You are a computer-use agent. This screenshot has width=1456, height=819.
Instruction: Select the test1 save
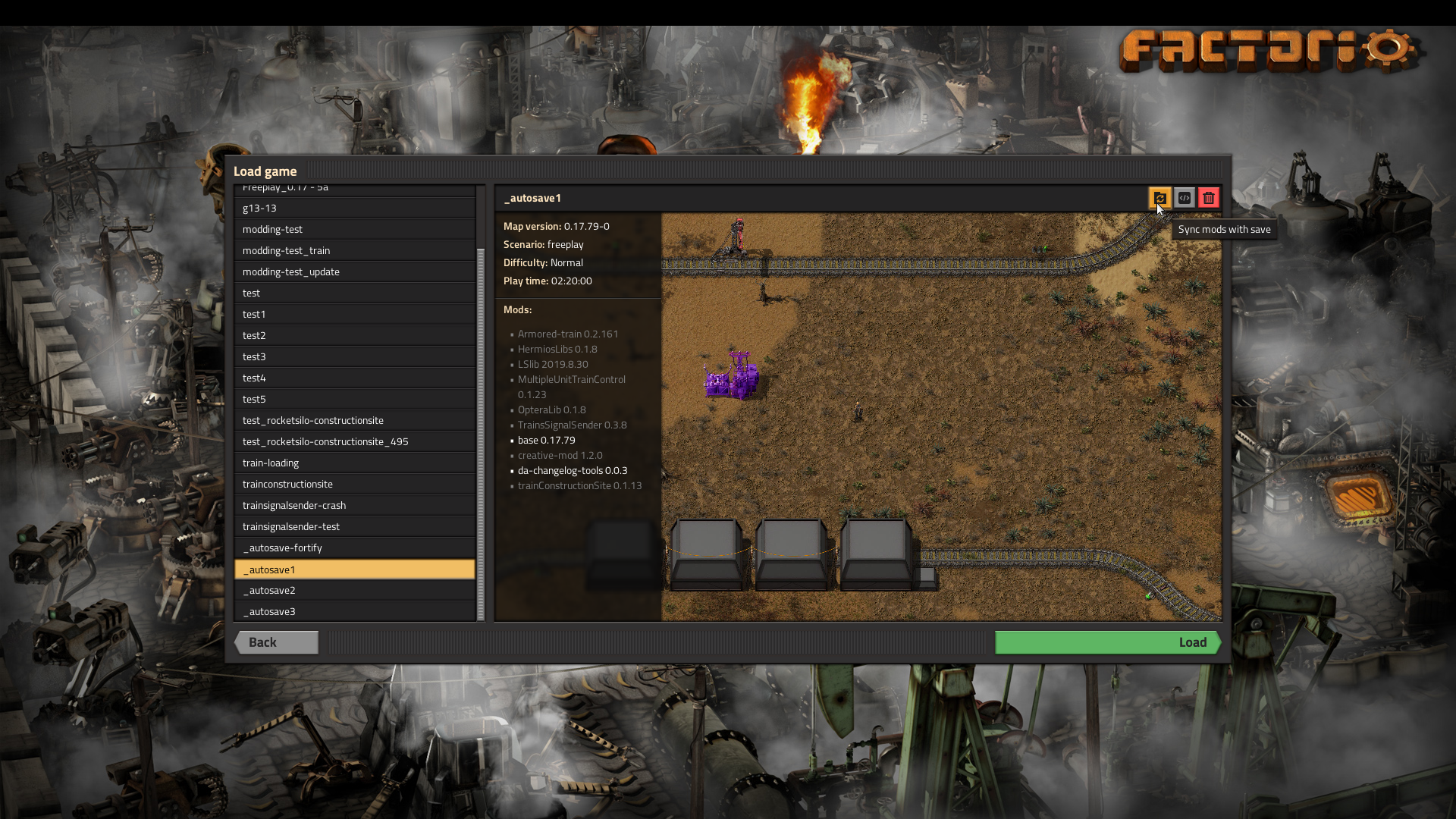(x=355, y=314)
